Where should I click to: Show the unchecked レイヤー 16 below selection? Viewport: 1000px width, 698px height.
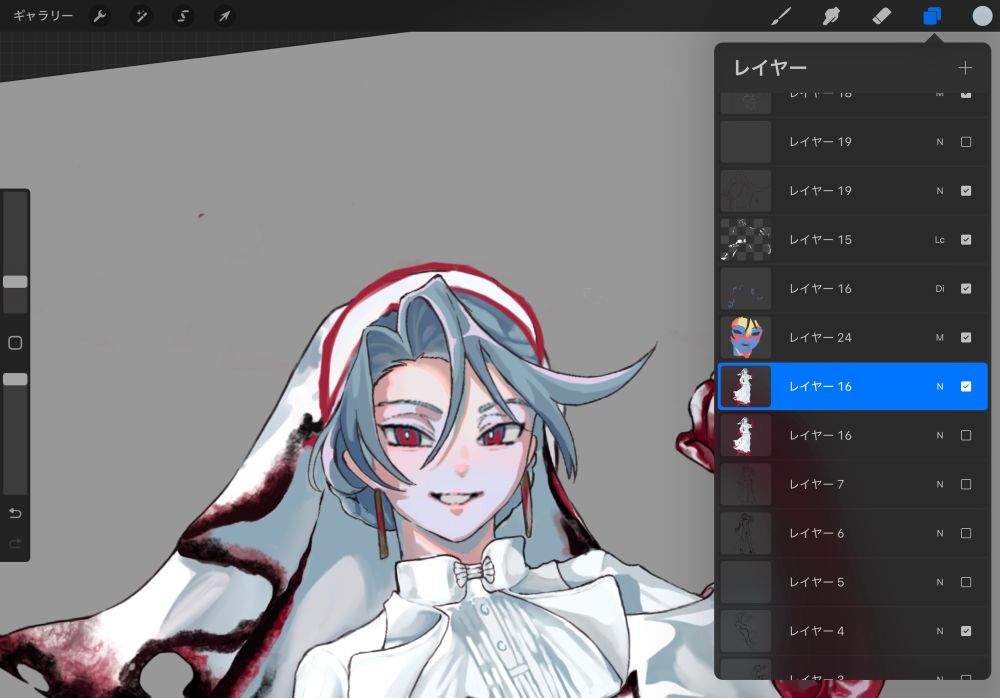click(966, 435)
